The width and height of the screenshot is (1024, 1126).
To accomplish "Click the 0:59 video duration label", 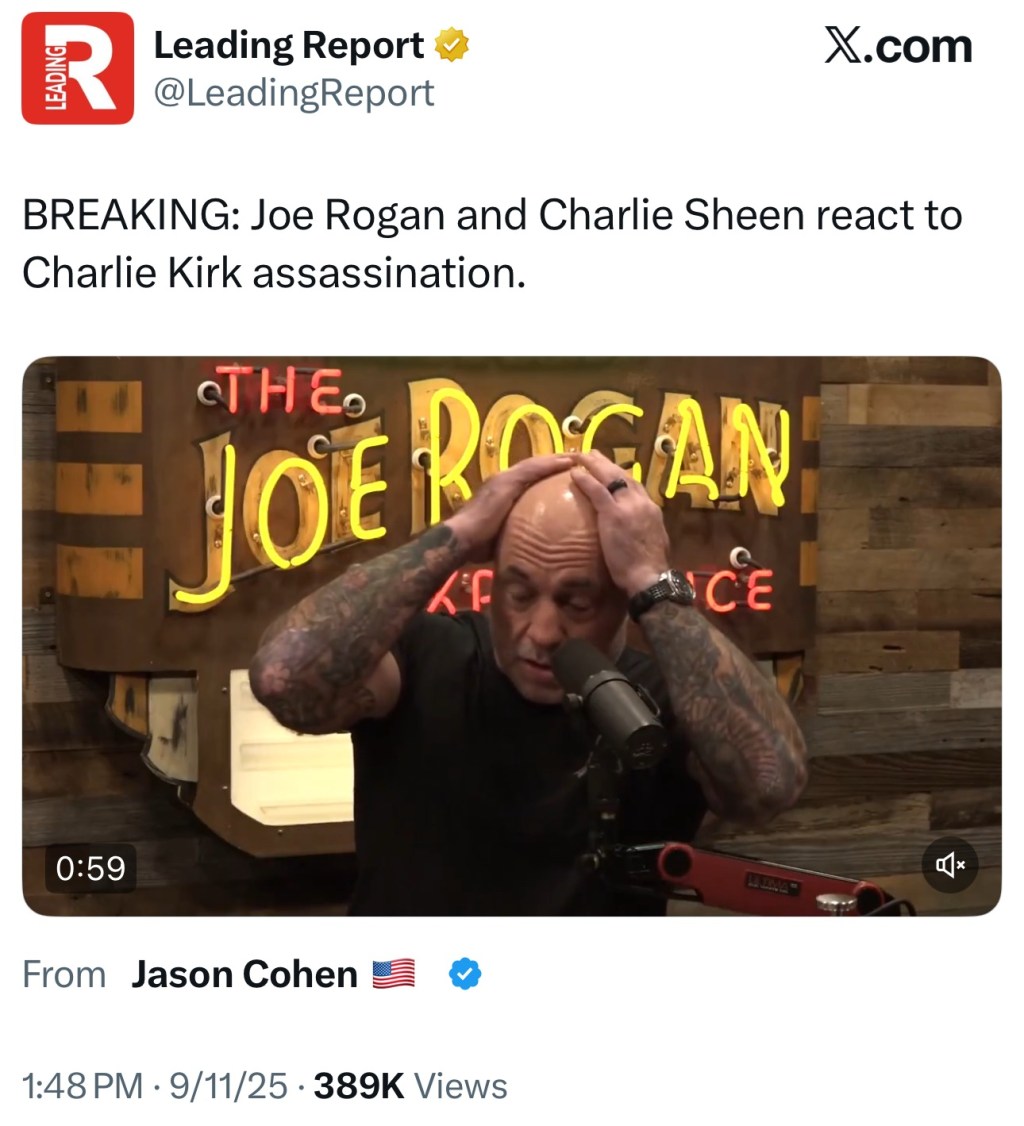I will [x=90, y=867].
